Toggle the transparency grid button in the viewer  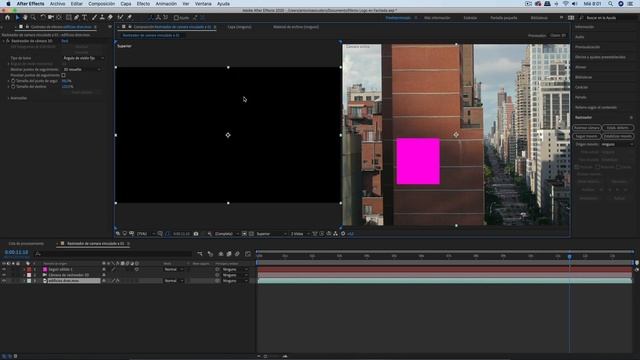pos(251,234)
